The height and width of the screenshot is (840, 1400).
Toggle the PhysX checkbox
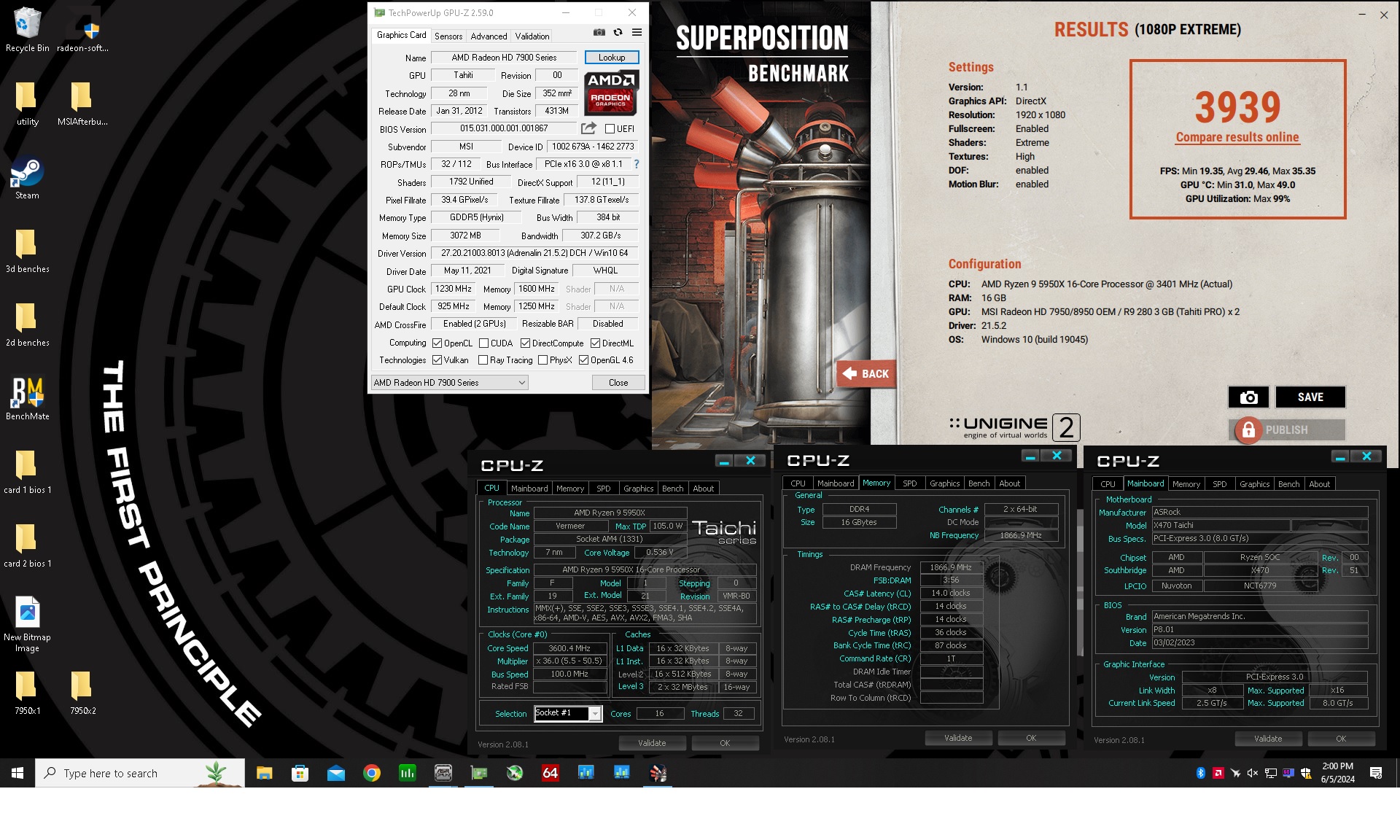click(542, 360)
